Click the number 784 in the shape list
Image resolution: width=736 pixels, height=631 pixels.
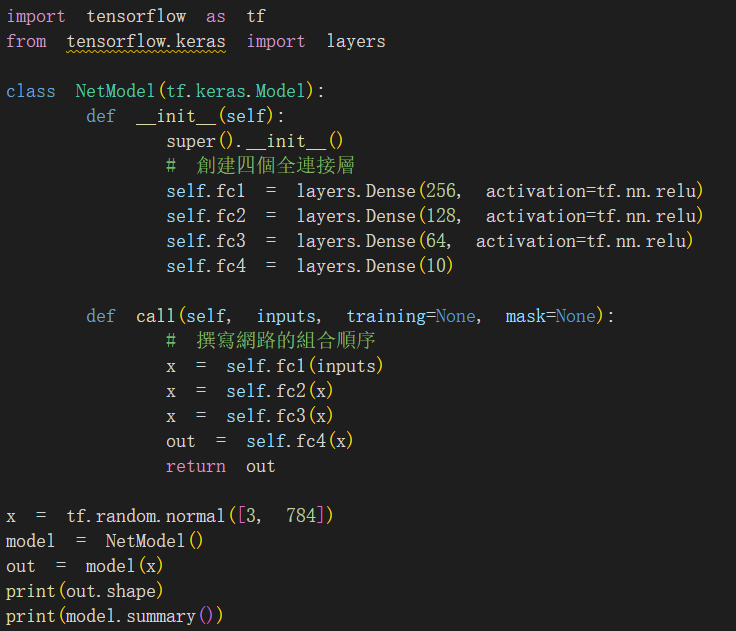coord(301,516)
